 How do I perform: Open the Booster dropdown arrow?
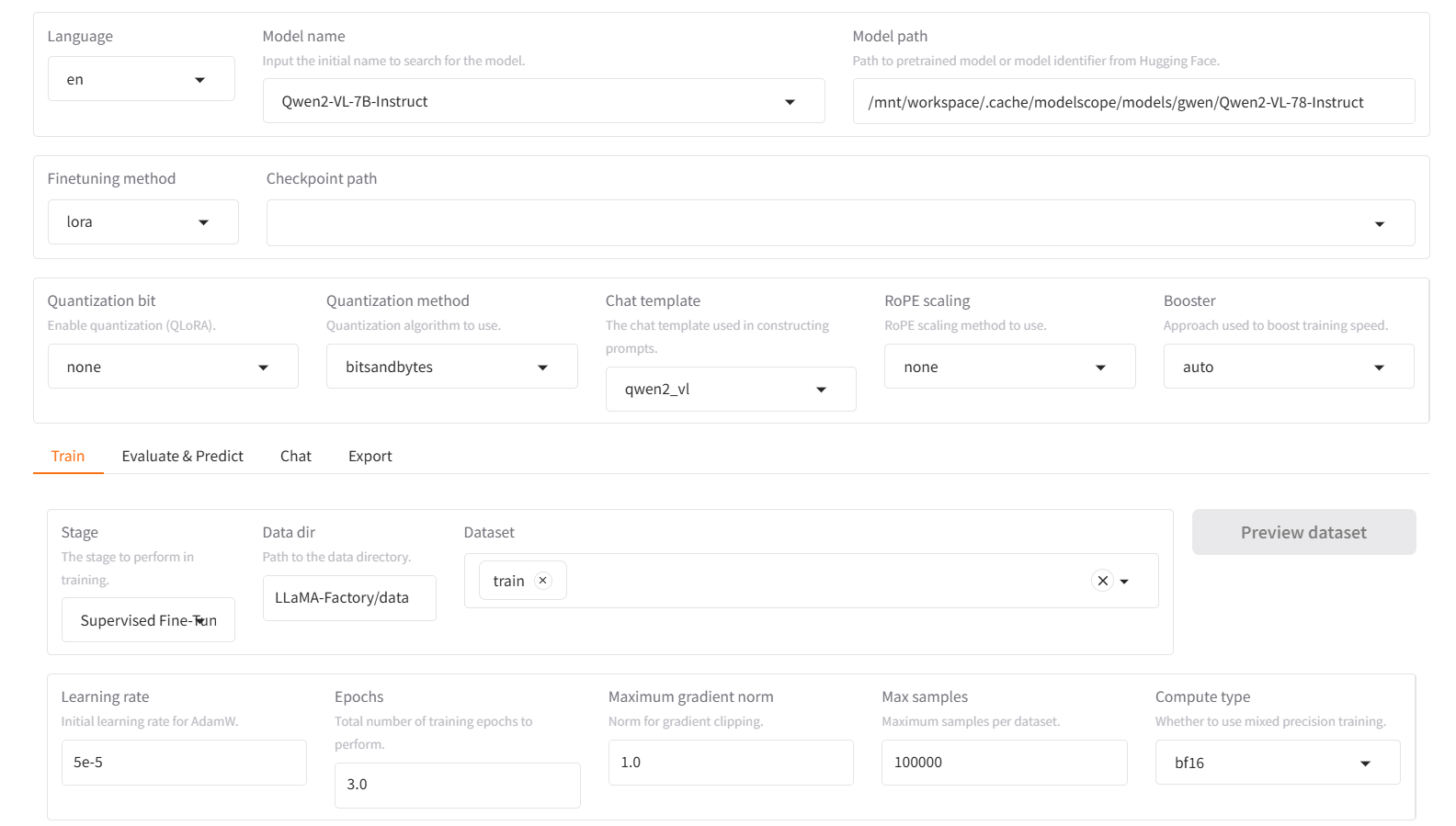(1379, 368)
